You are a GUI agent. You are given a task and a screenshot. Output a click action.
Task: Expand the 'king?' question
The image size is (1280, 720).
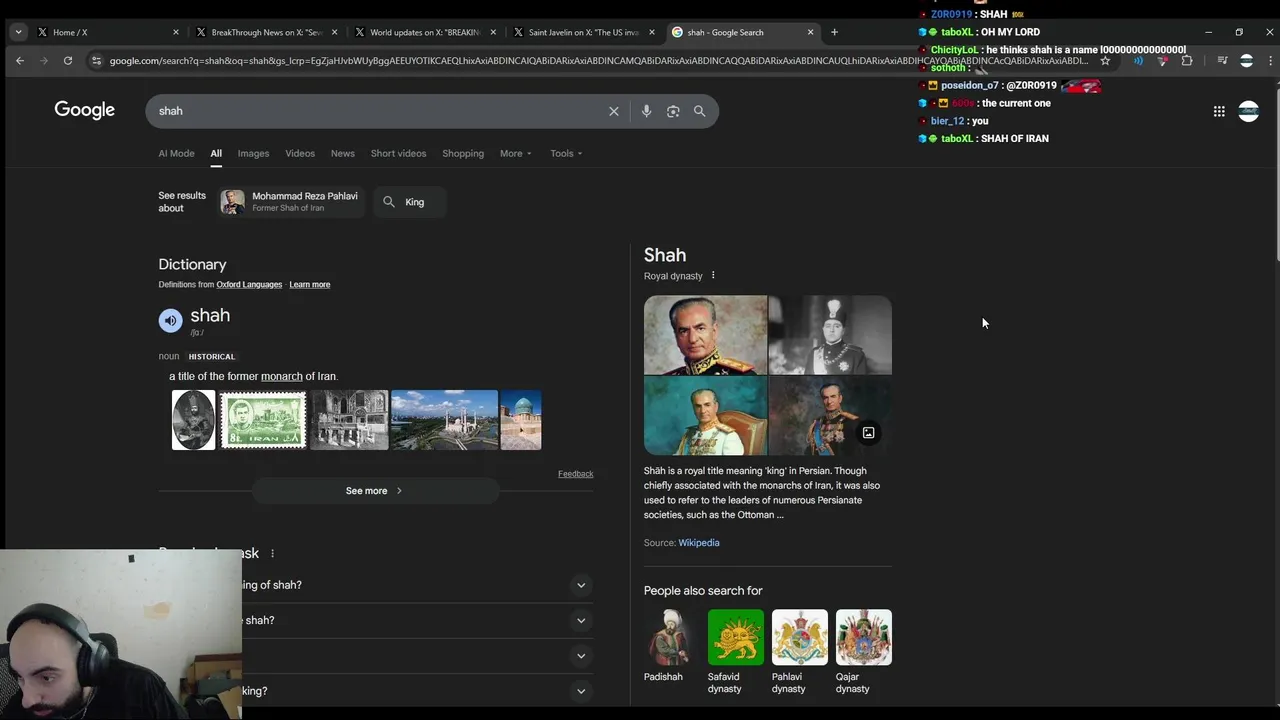coord(581,691)
